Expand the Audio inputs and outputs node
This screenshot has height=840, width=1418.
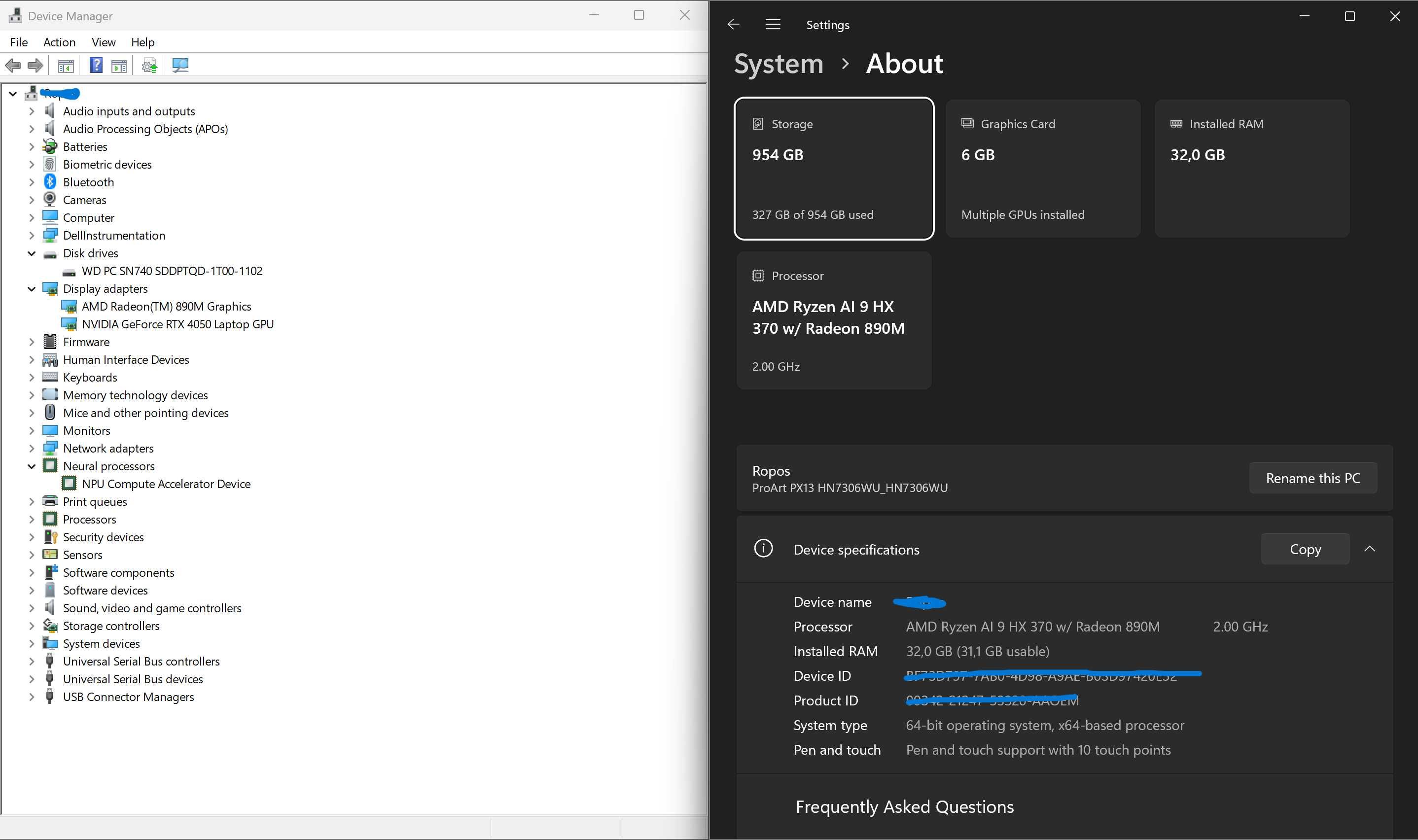[32, 111]
